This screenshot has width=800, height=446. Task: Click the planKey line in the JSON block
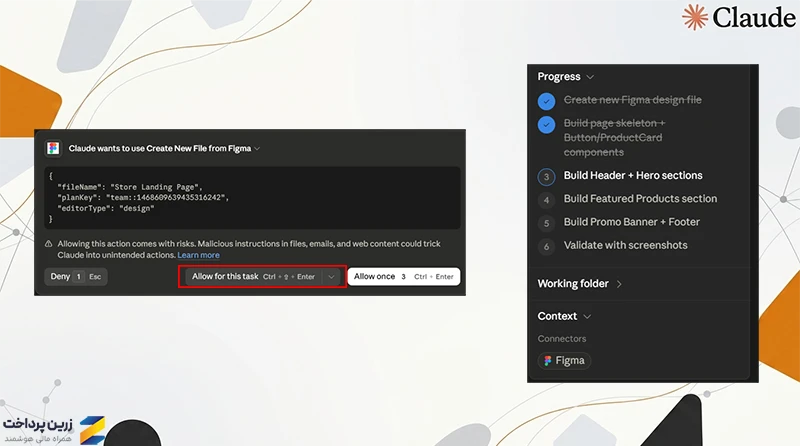pyautogui.click(x=143, y=197)
